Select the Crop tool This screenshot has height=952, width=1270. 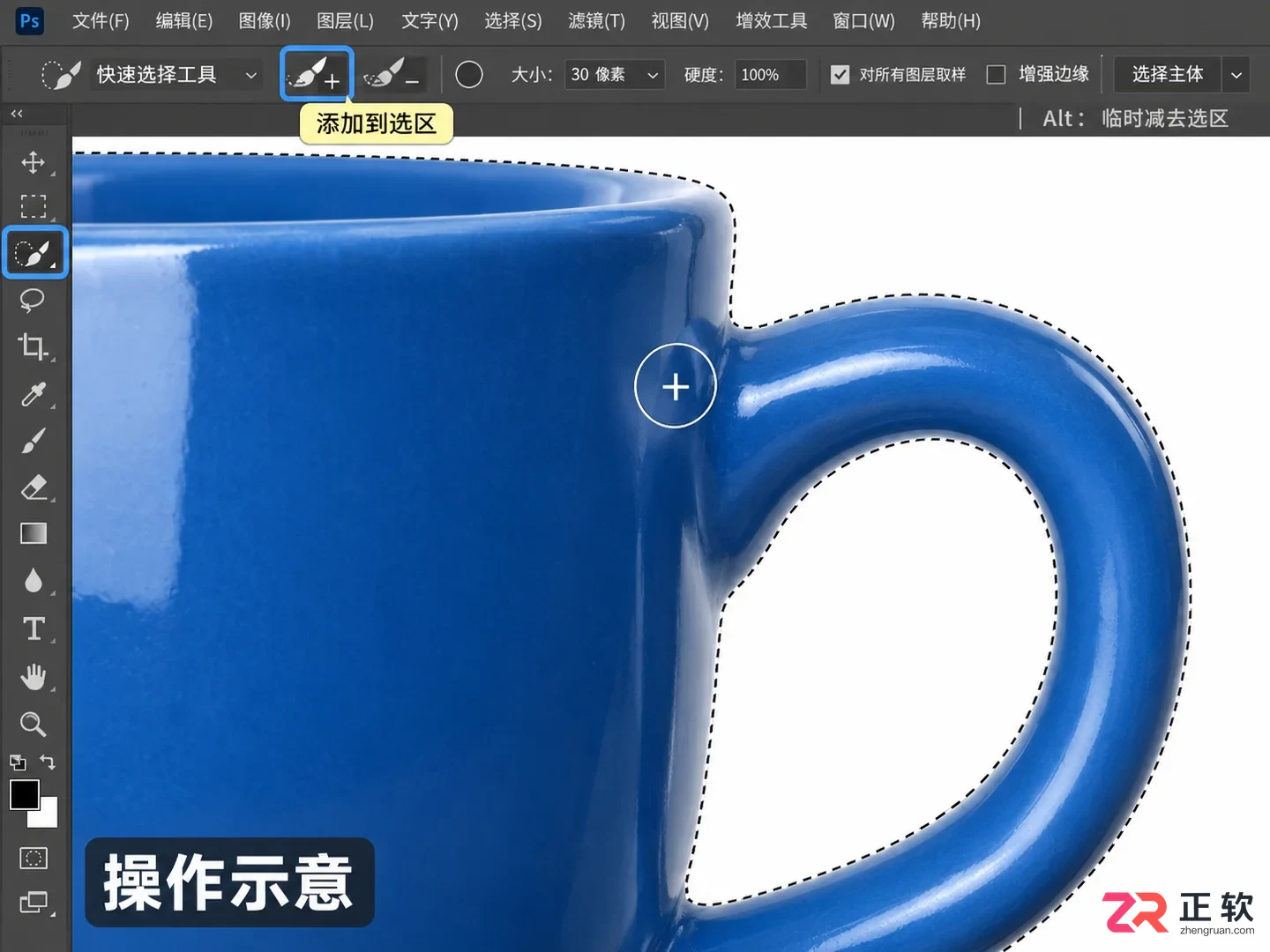[33, 346]
